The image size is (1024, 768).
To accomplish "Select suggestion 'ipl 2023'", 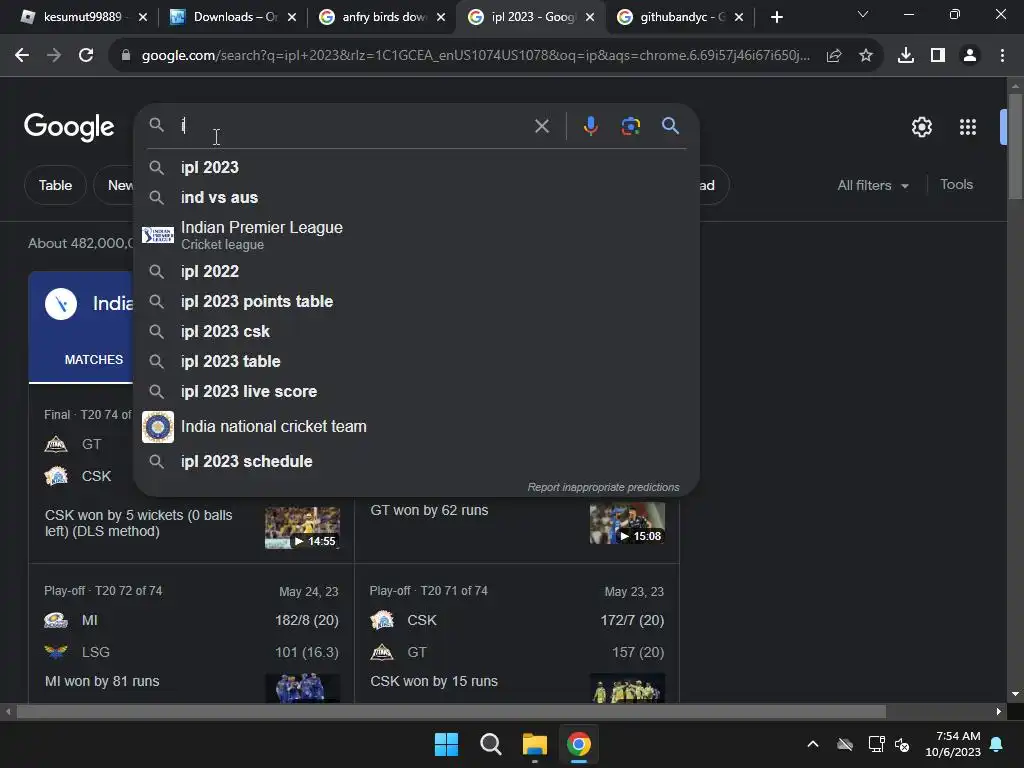I will coord(416,167).
